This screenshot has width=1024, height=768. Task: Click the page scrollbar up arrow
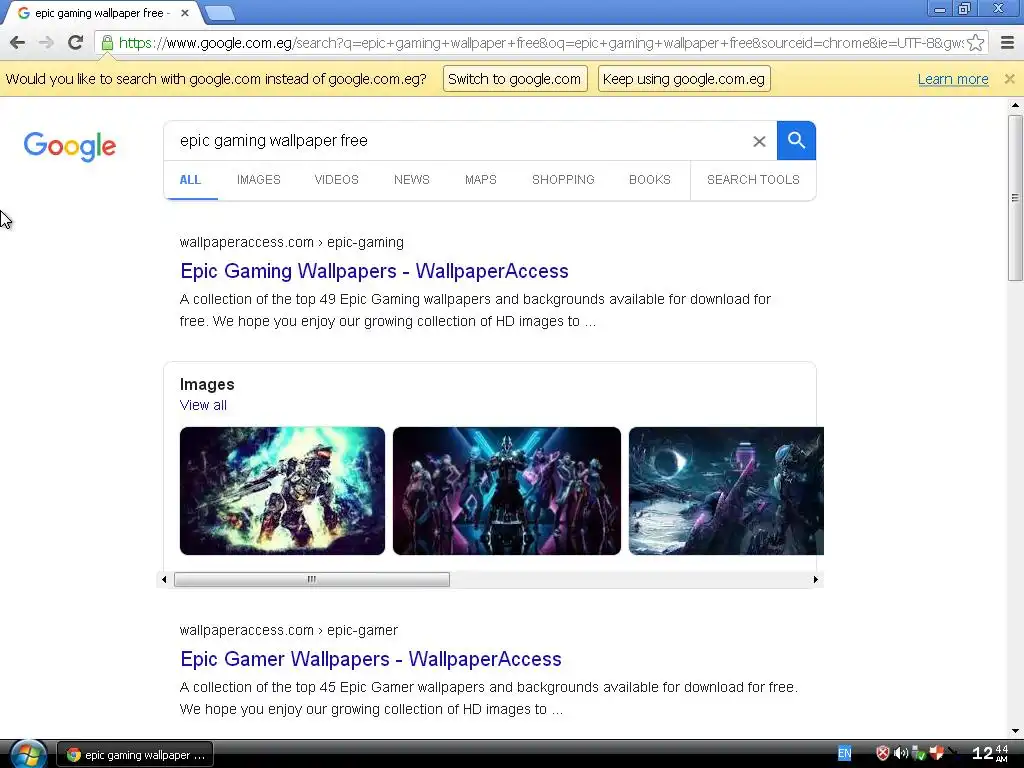click(x=1015, y=104)
